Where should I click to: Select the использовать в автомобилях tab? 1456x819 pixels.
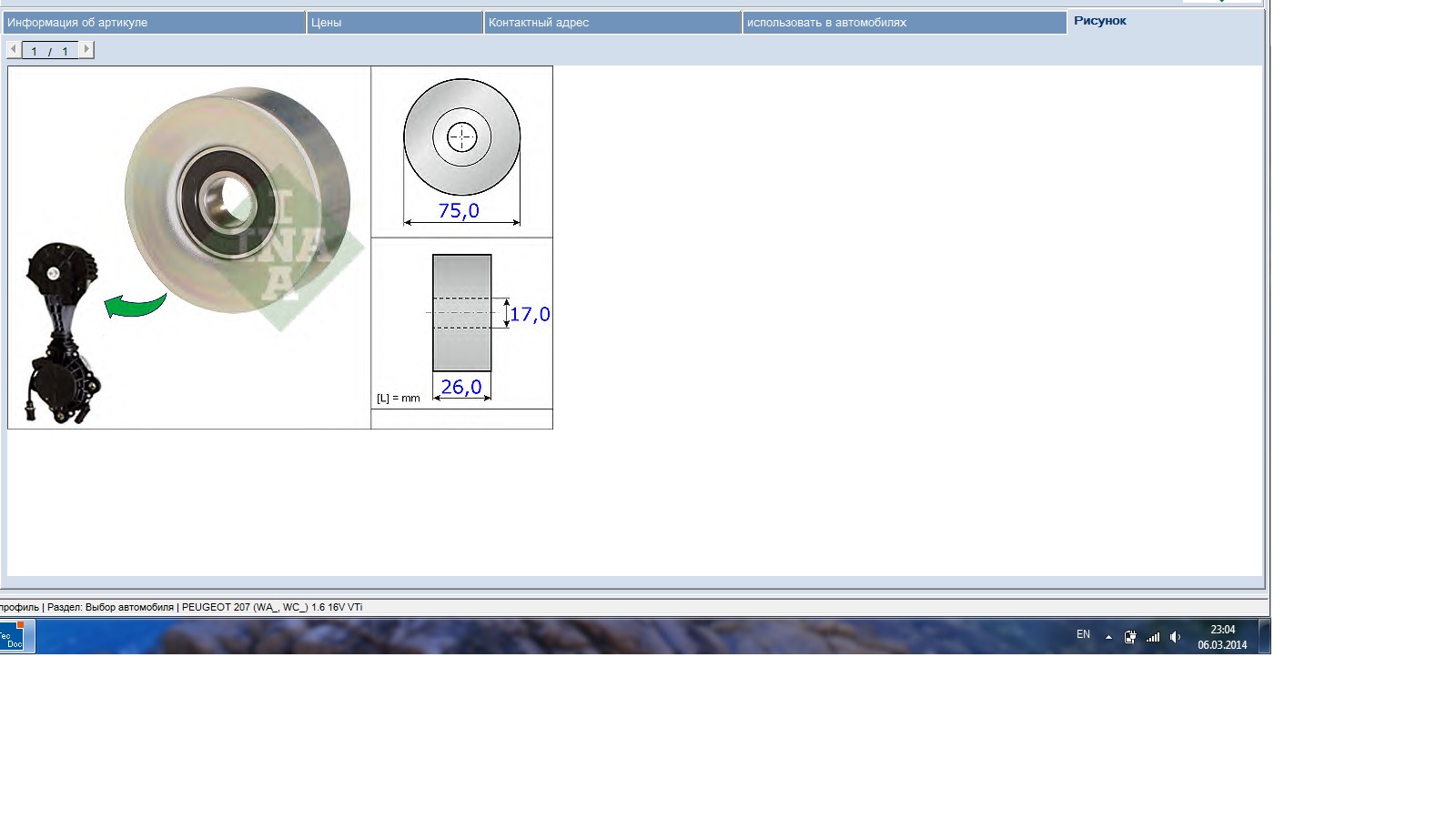click(x=904, y=23)
